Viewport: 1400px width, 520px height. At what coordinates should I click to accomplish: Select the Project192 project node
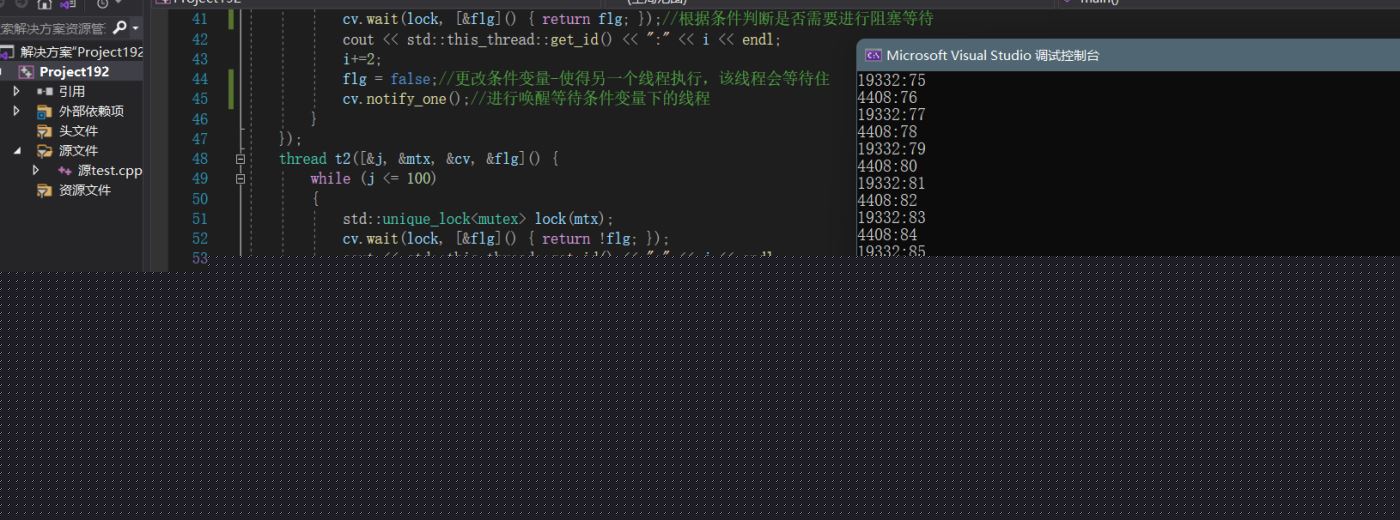click(x=74, y=72)
